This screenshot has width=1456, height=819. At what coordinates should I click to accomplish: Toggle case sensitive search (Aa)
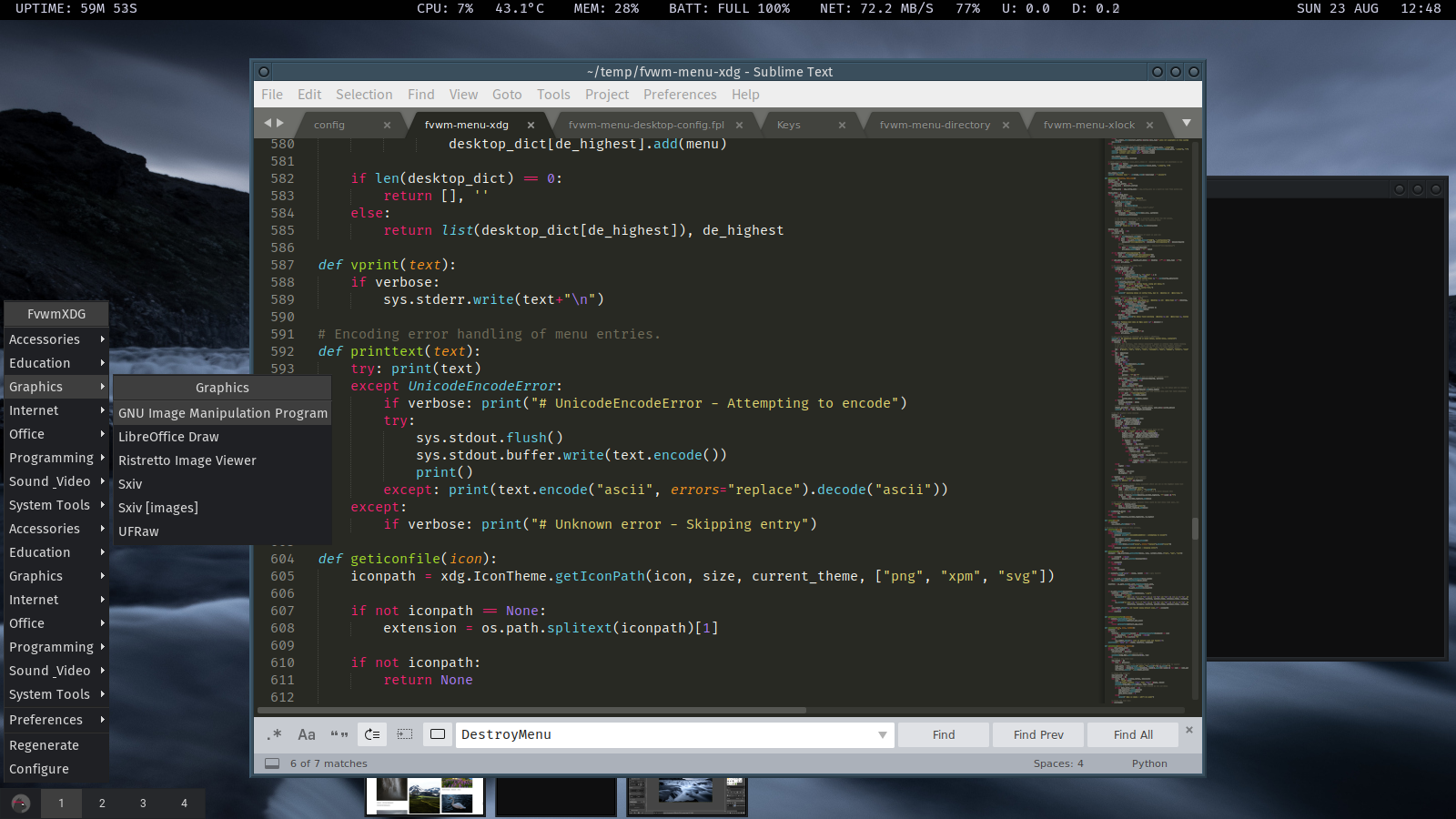click(307, 734)
